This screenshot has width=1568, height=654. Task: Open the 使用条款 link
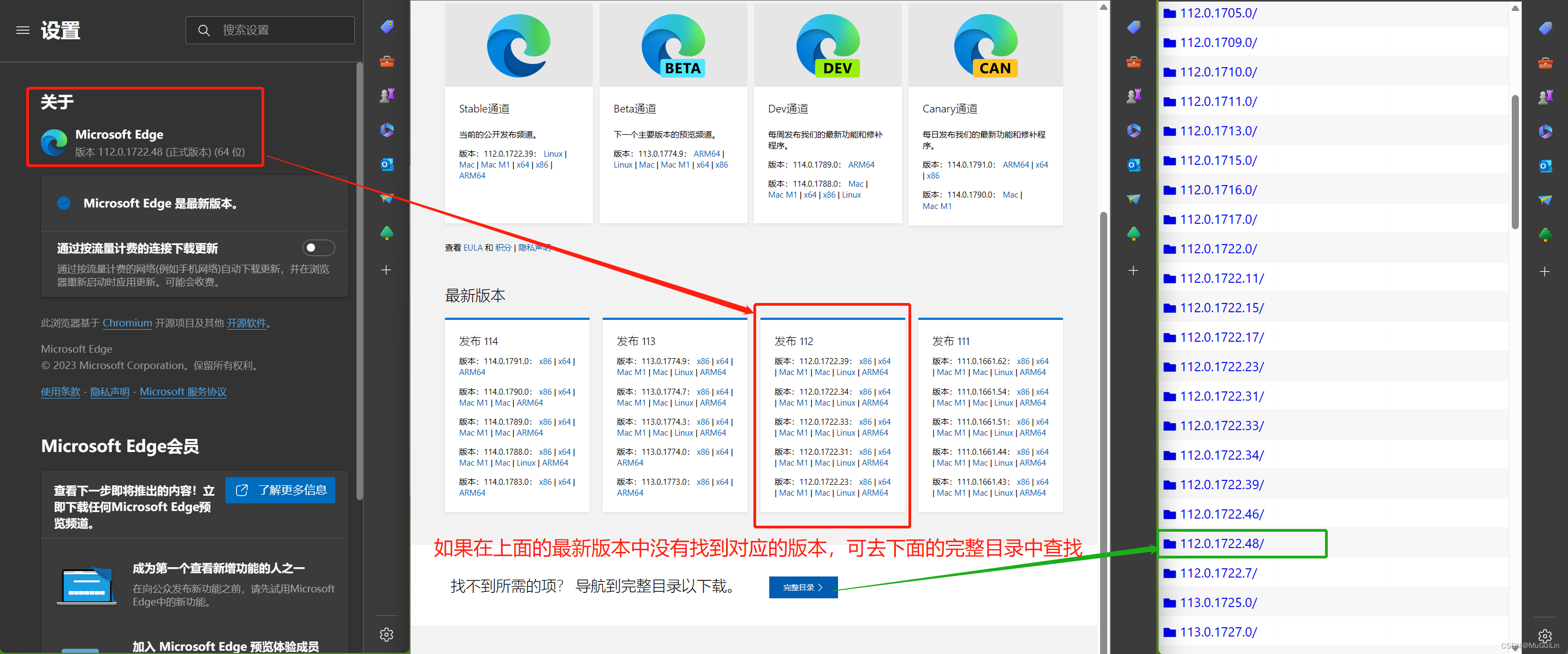[x=60, y=392]
